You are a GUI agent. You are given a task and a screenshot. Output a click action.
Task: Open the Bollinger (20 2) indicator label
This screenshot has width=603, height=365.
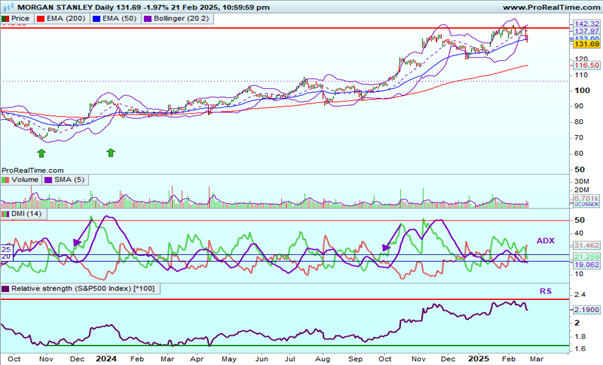point(182,18)
